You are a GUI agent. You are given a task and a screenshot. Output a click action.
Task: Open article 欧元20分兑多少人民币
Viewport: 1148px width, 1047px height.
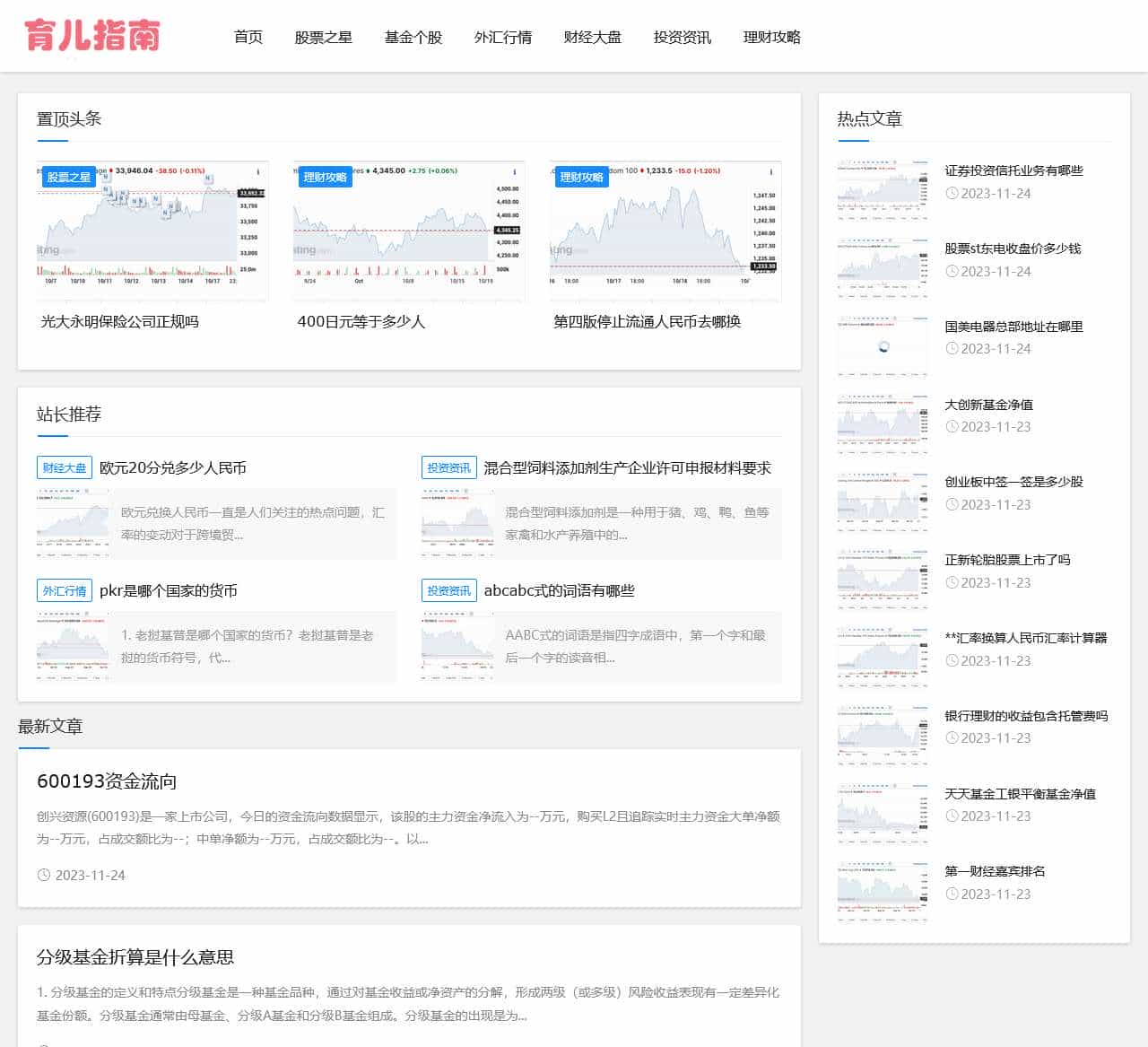click(x=172, y=467)
